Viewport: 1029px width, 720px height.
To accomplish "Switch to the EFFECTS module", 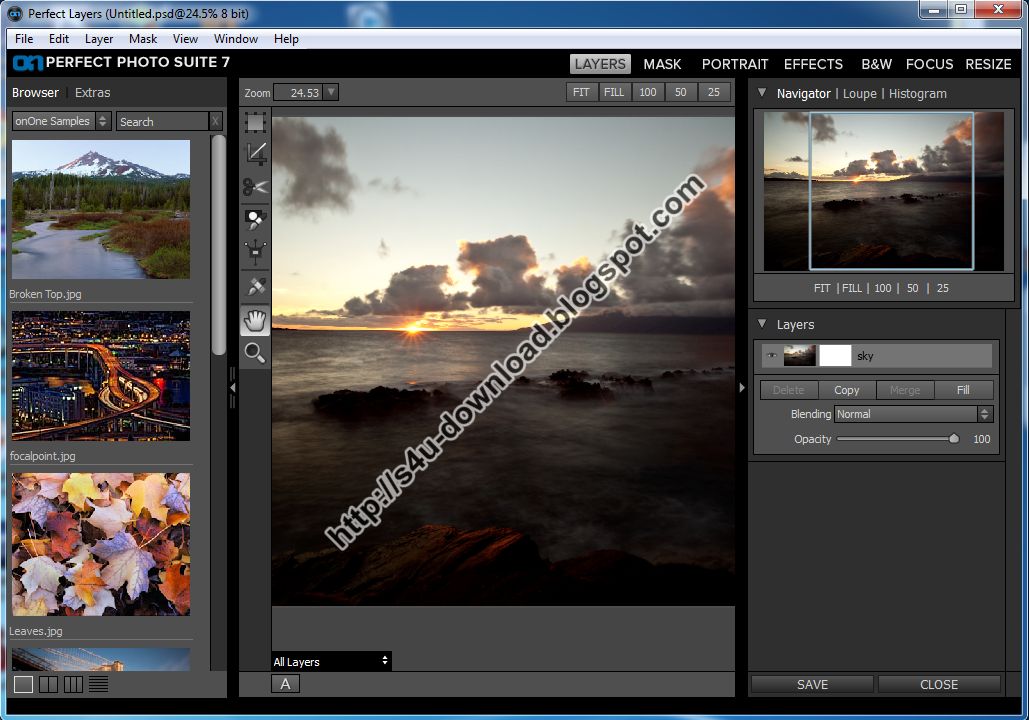I will point(813,64).
